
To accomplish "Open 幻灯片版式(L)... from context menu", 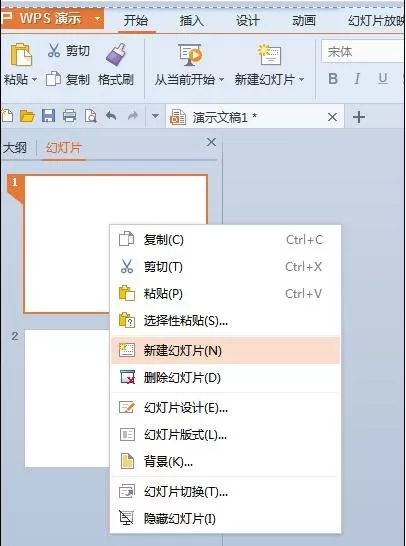I will click(225, 435).
